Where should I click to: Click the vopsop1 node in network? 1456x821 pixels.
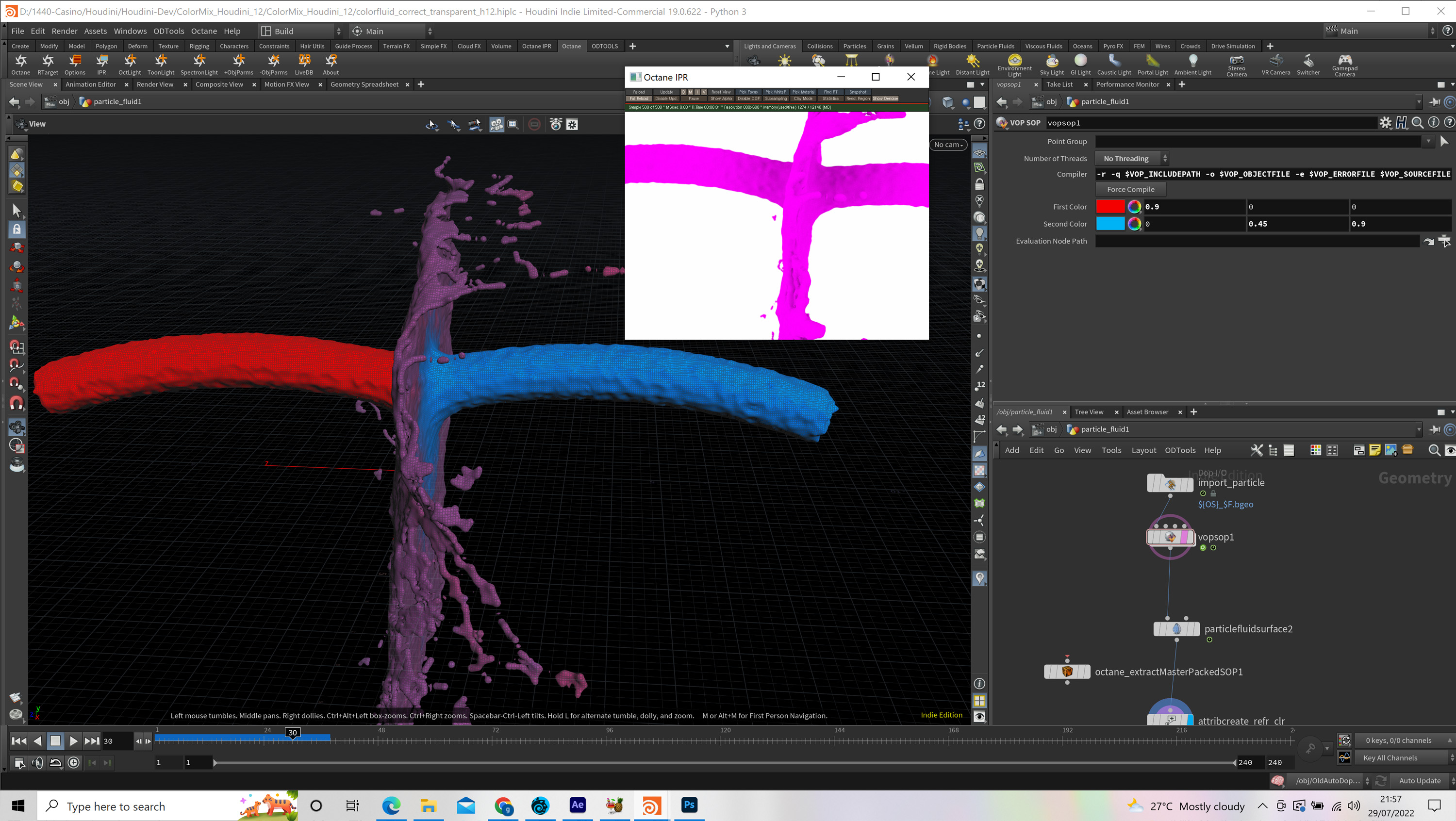(1170, 537)
